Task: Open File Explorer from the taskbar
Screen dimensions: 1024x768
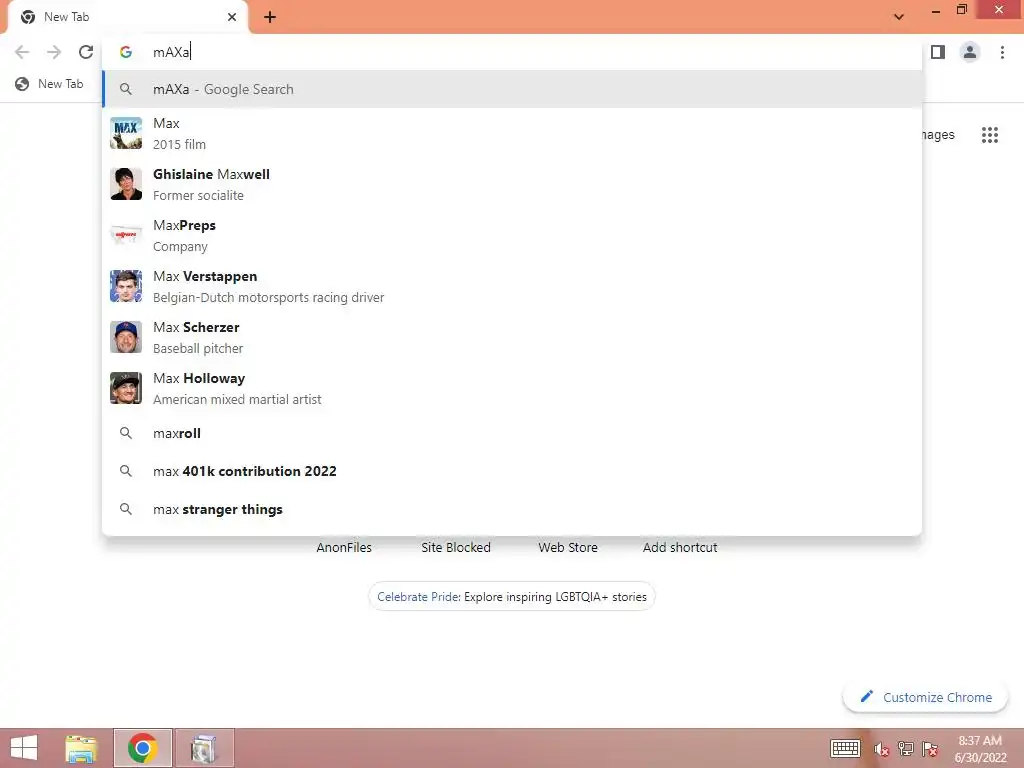Action: tap(82, 748)
